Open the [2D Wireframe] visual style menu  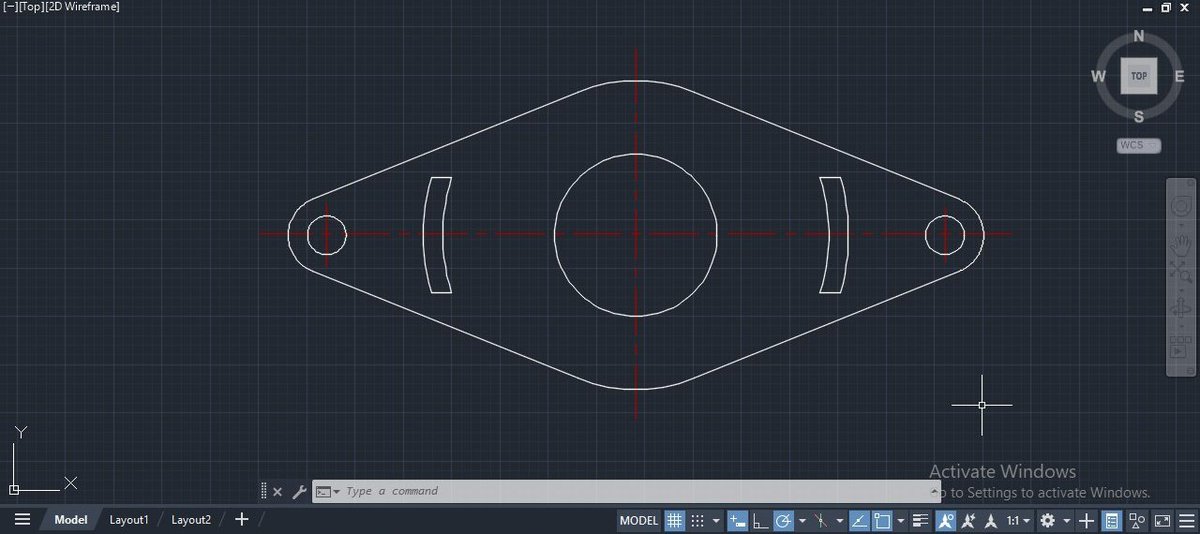82,7
